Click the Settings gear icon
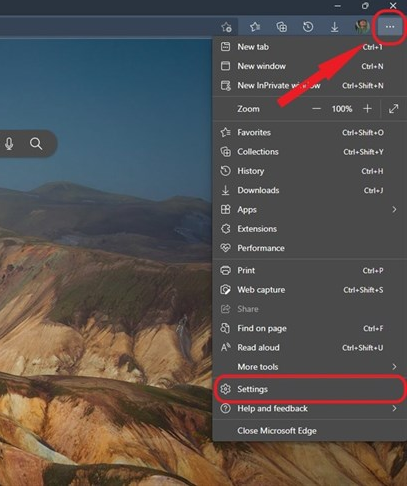This screenshot has height=488, width=409. [x=226, y=390]
